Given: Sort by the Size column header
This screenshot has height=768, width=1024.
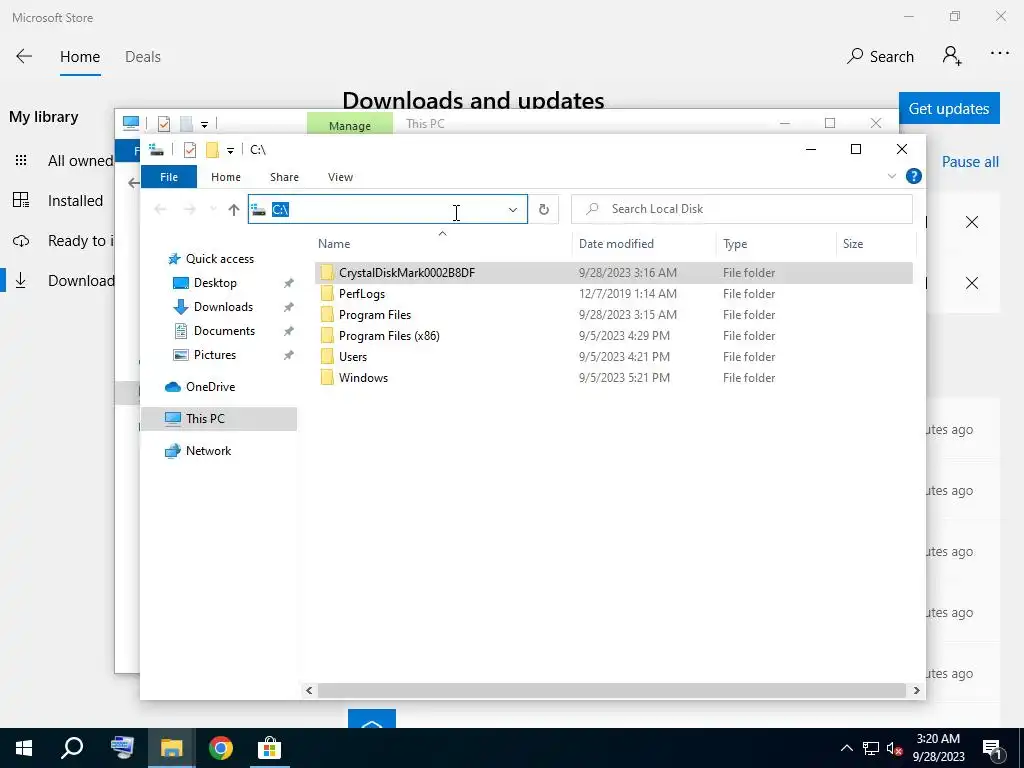Looking at the screenshot, I should (x=852, y=244).
